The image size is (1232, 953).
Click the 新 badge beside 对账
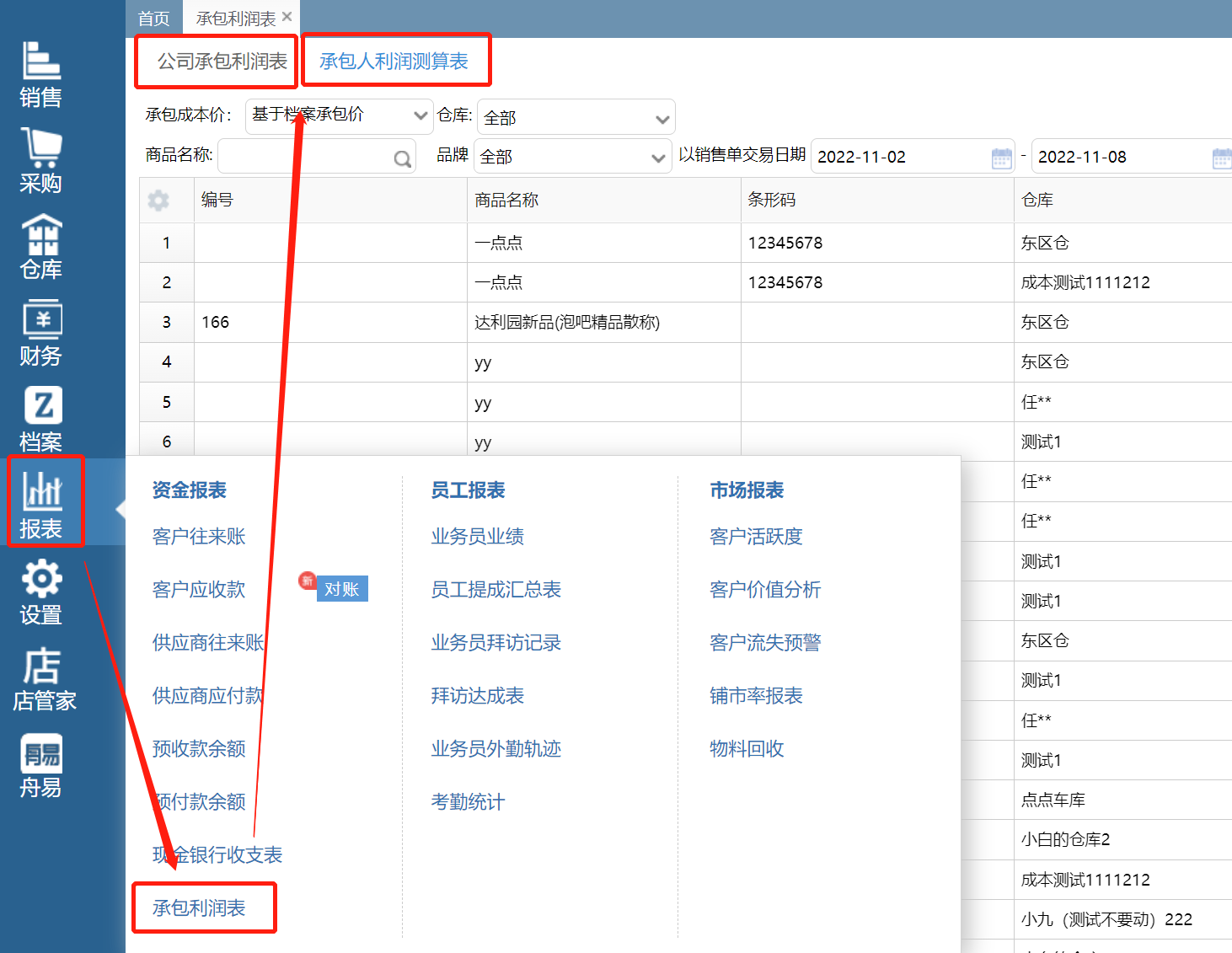tap(308, 581)
